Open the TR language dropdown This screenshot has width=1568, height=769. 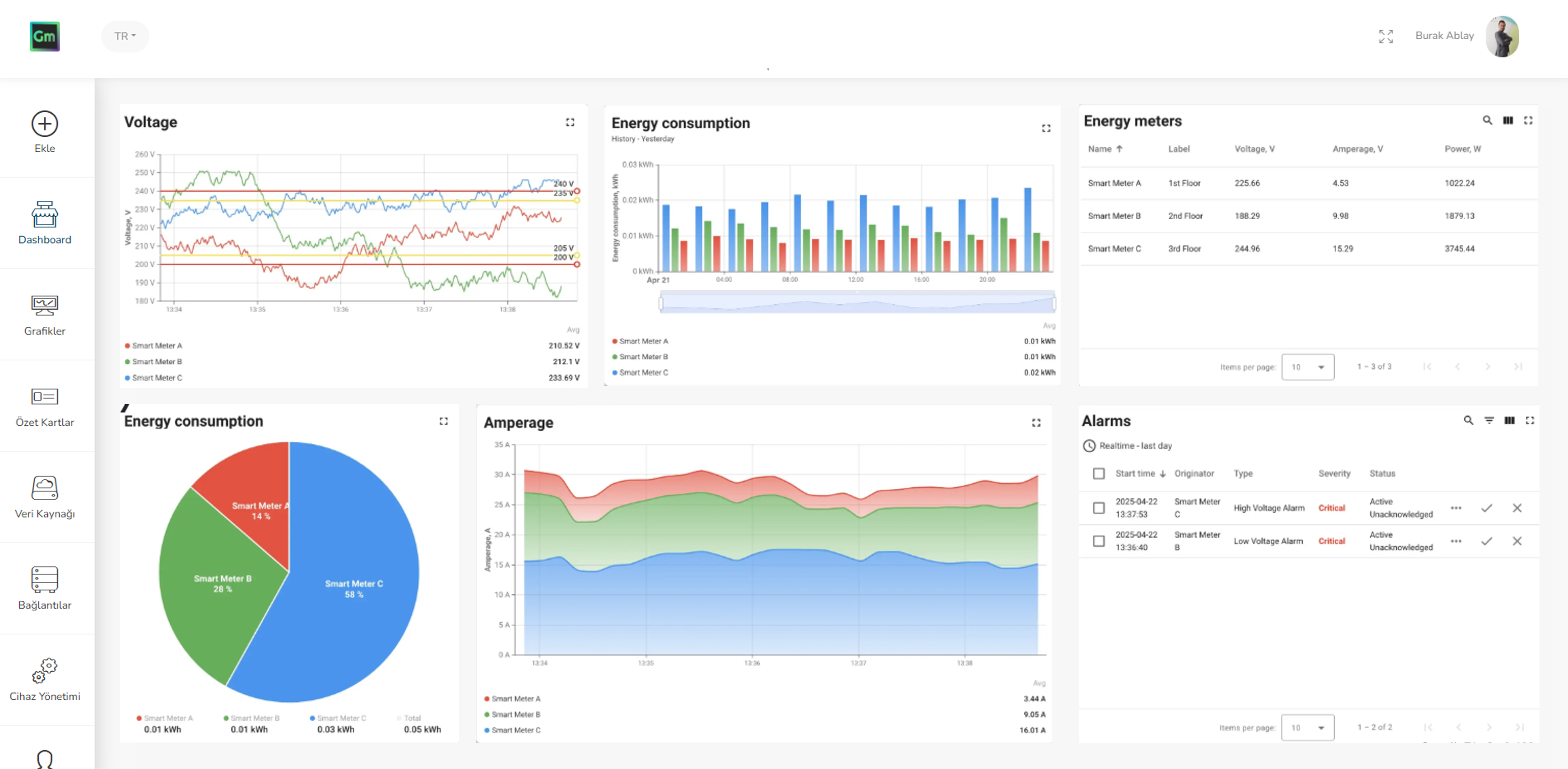click(125, 36)
